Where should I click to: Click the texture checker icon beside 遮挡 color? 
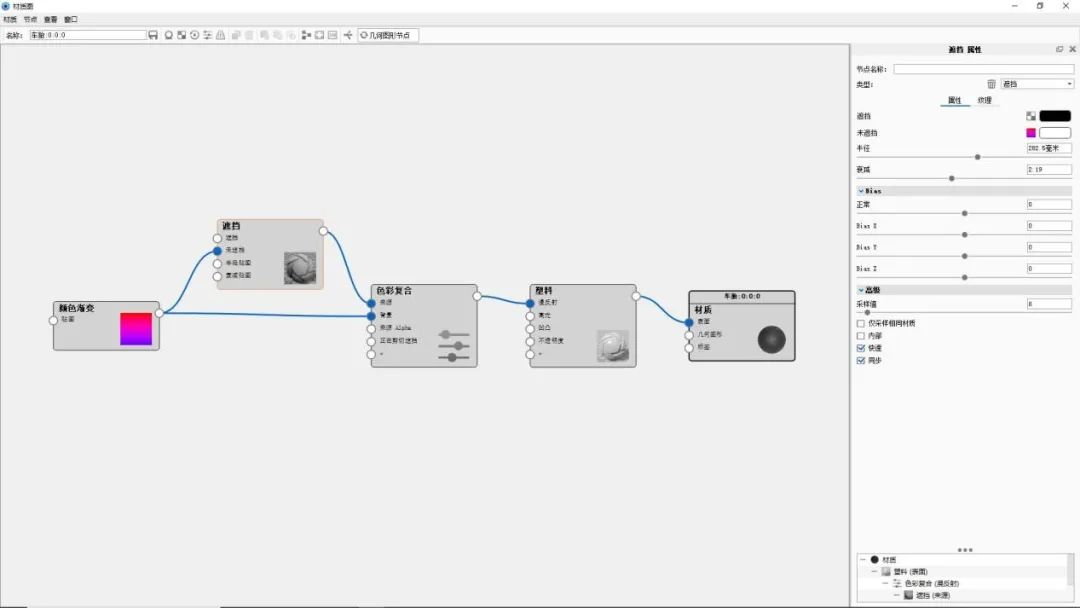[1031, 116]
